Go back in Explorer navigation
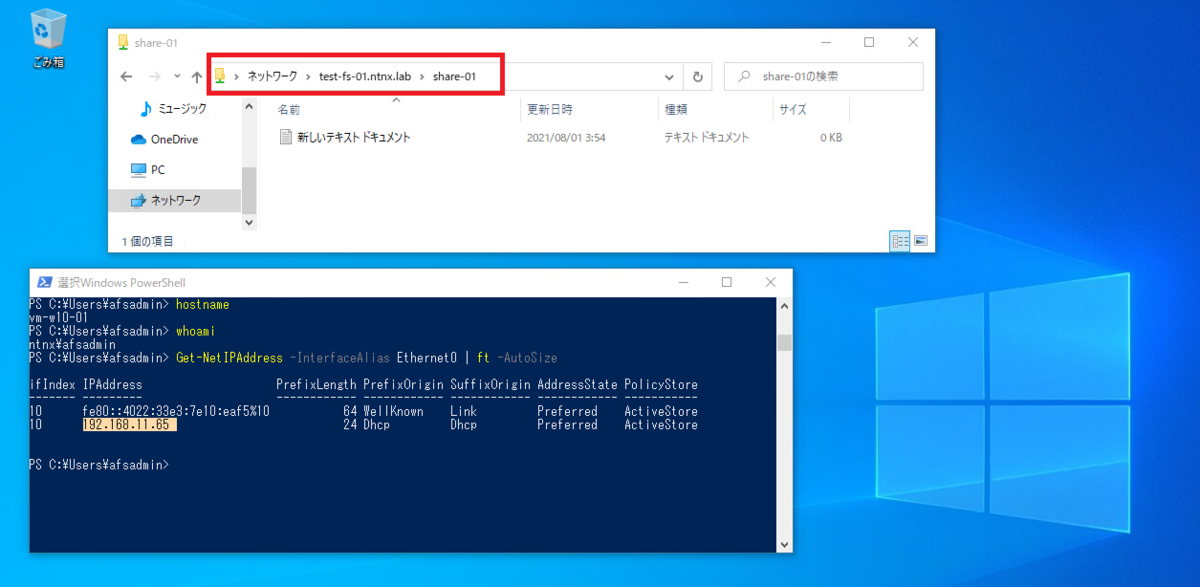 [126, 76]
